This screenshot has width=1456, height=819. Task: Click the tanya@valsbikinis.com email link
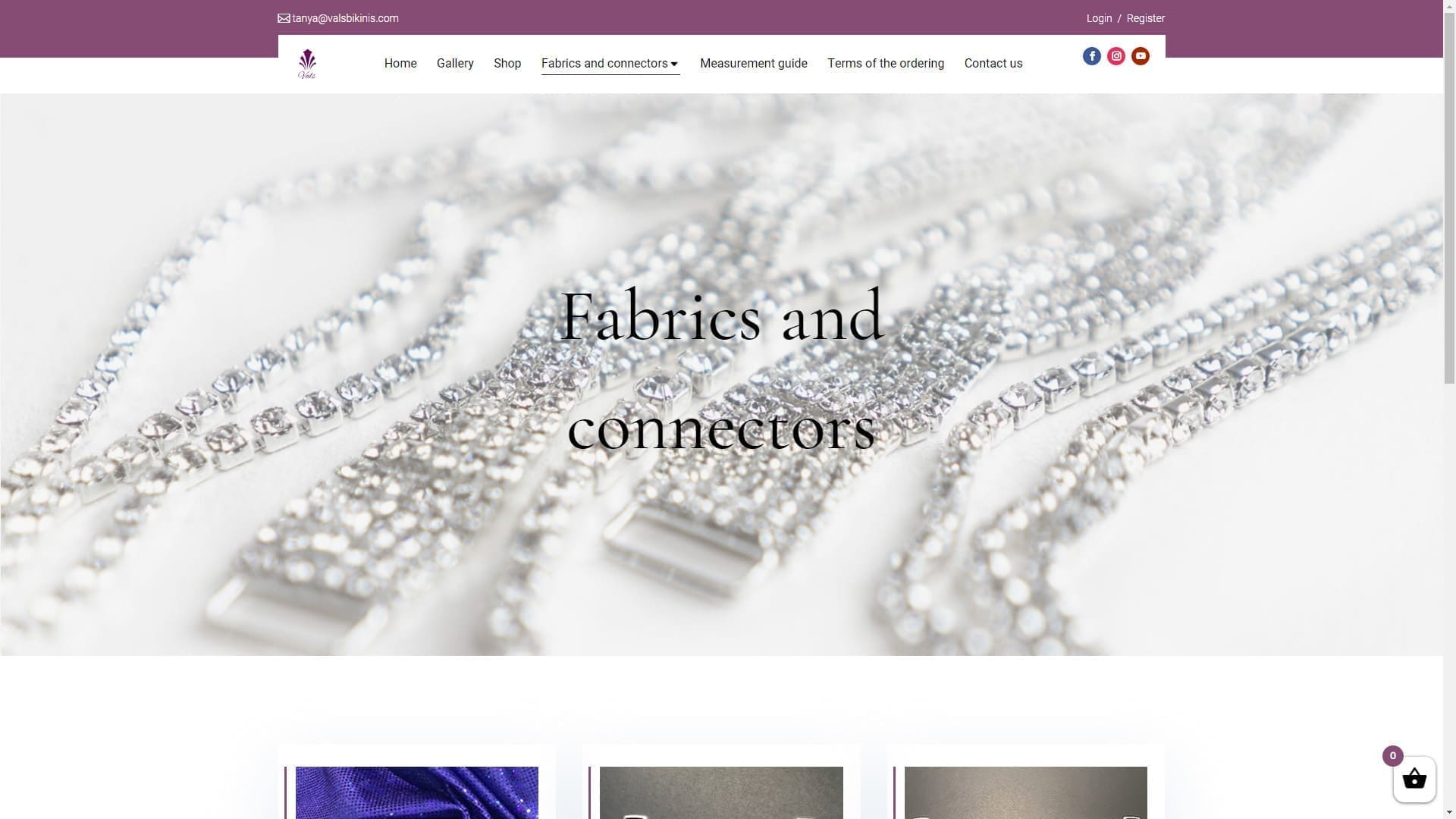[345, 18]
